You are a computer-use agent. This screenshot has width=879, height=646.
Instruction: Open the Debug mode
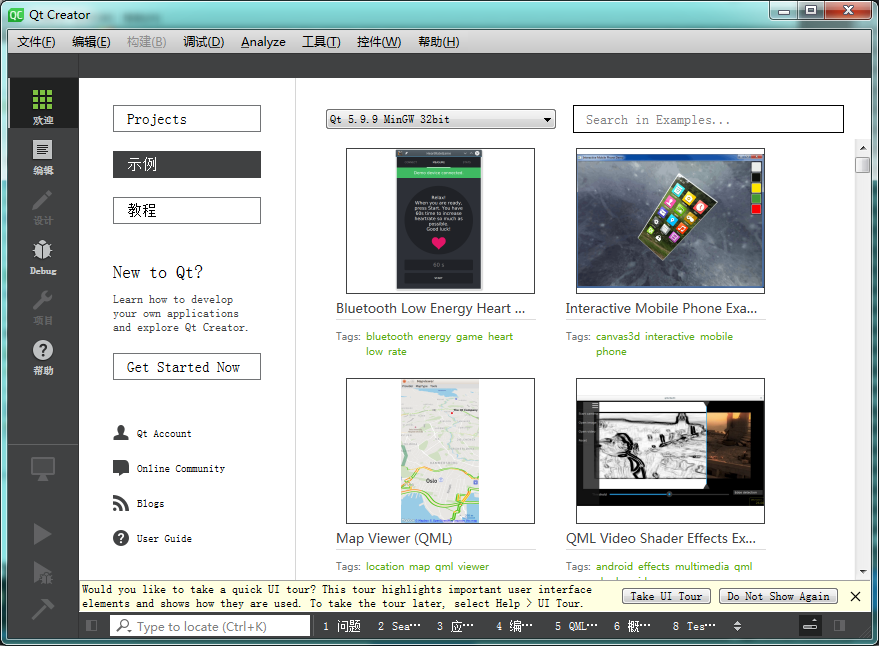click(43, 258)
